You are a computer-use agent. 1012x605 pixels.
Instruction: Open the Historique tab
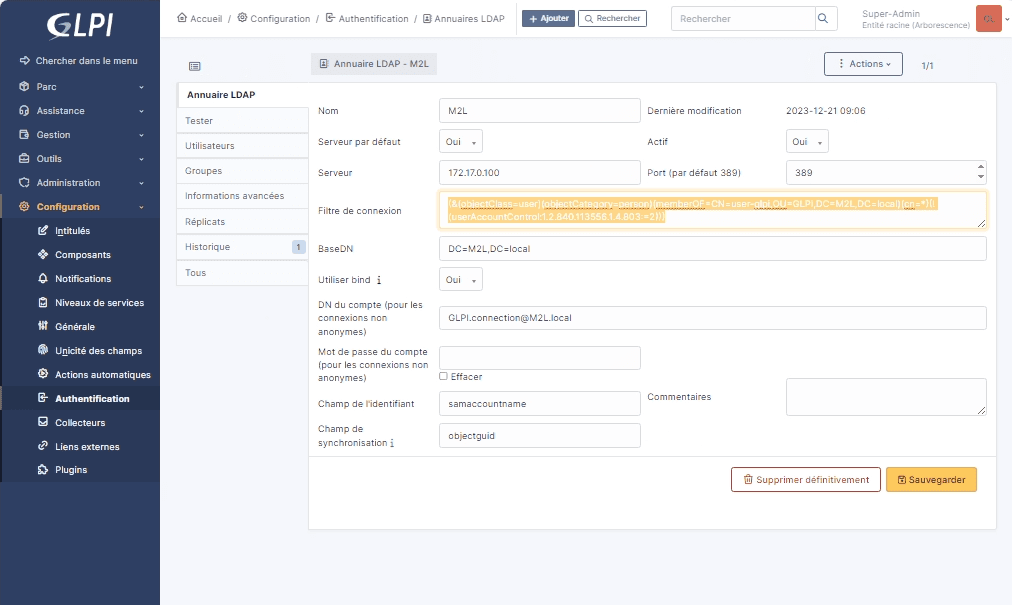click(207, 247)
